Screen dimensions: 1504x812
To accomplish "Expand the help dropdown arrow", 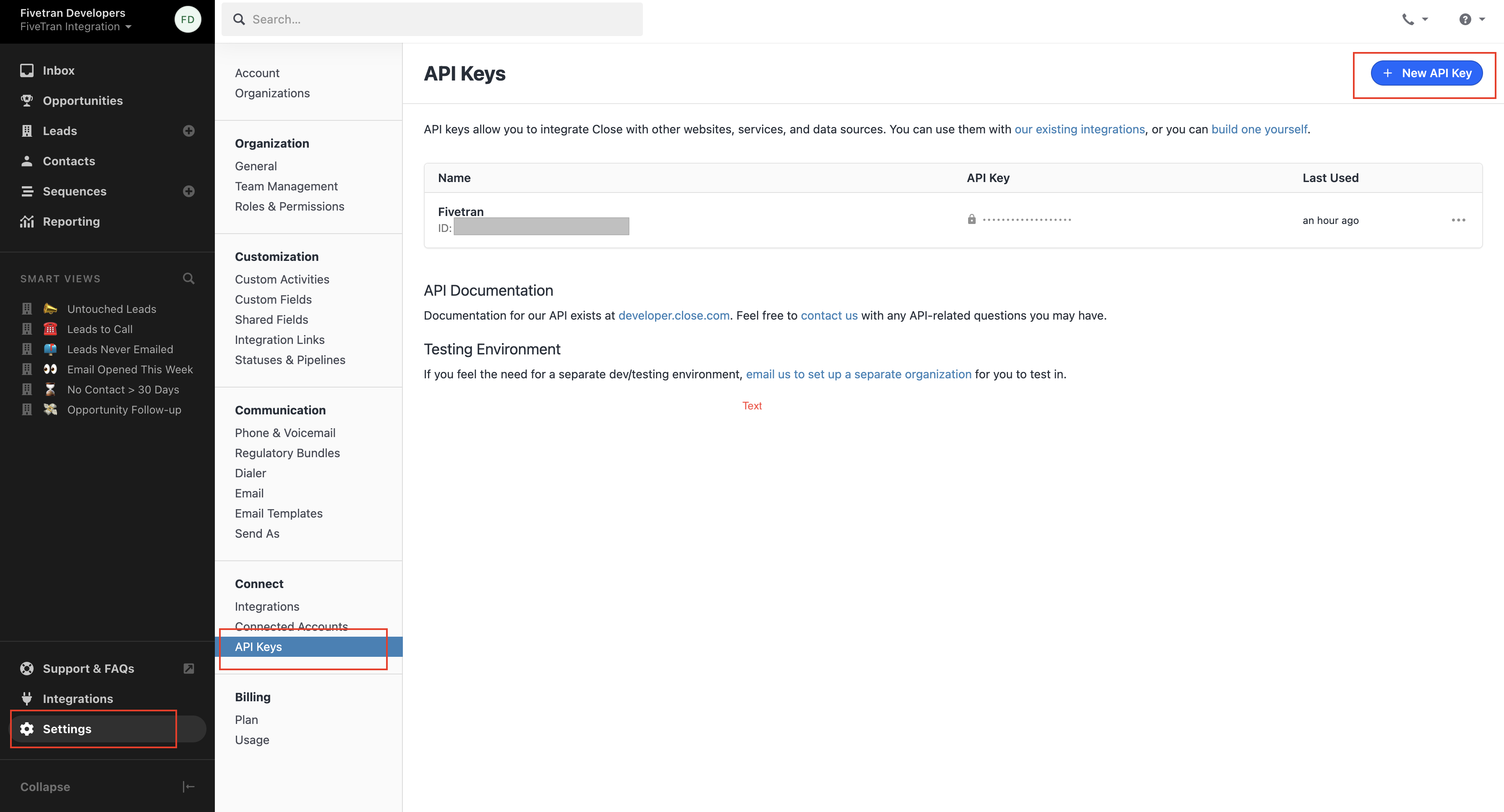I will pyautogui.click(x=1482, y=19).
